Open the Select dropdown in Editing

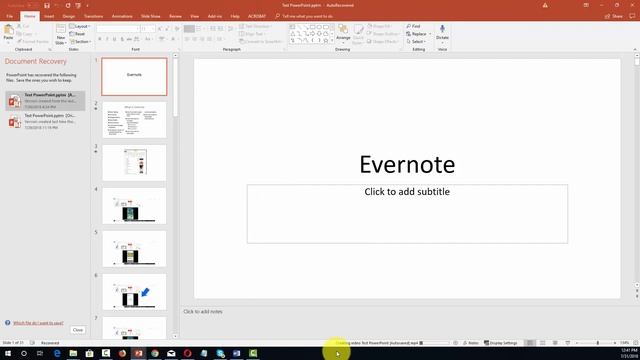416,42
